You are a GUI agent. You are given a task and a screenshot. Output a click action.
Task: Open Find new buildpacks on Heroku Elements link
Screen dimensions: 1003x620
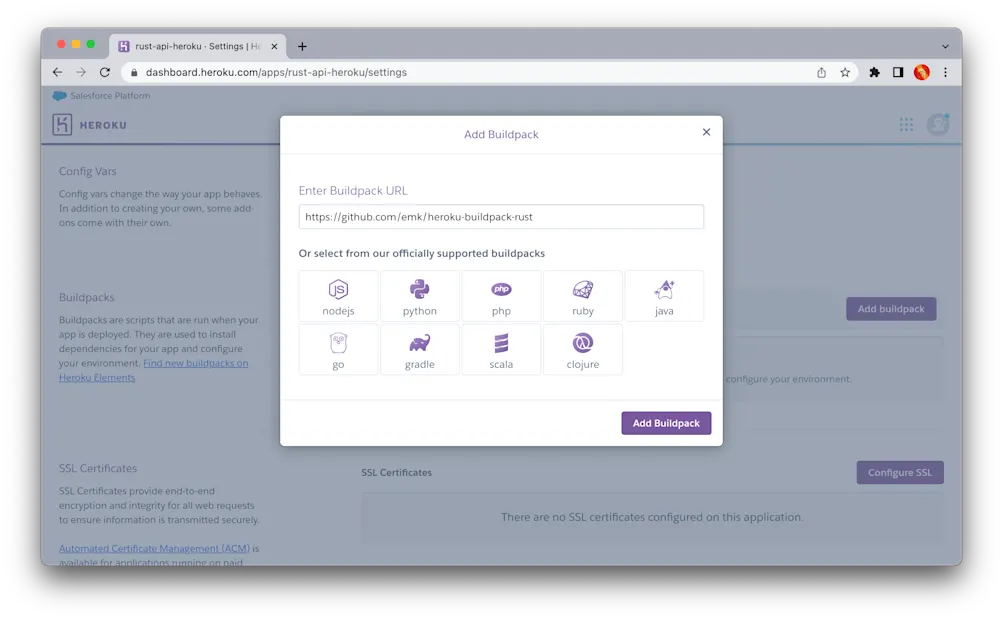tap(196, 363)
